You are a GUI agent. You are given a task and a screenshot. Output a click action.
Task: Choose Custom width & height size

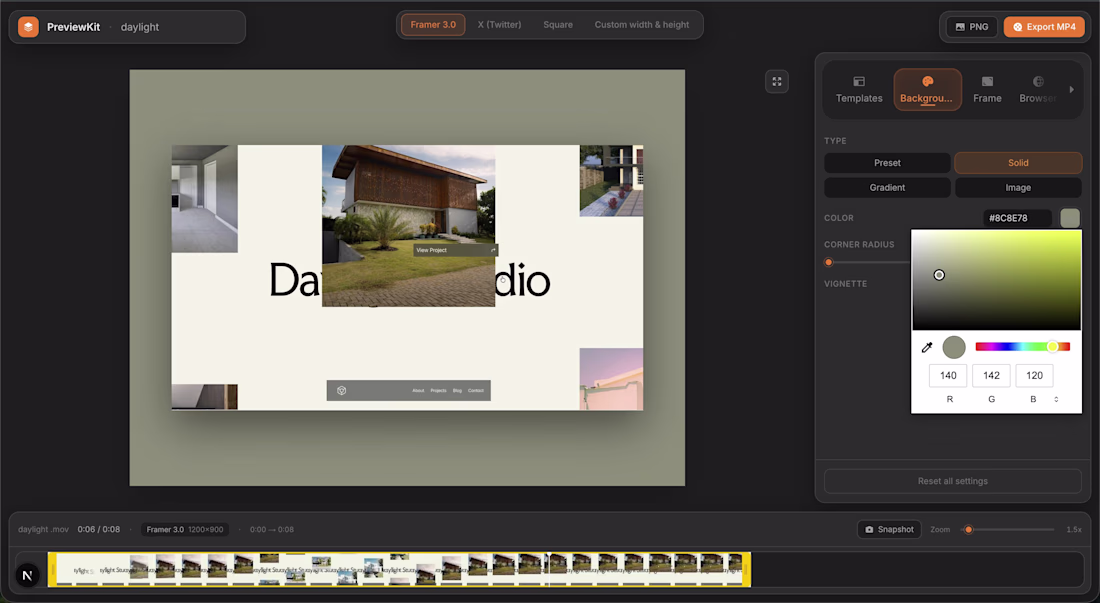click(642, 25)
